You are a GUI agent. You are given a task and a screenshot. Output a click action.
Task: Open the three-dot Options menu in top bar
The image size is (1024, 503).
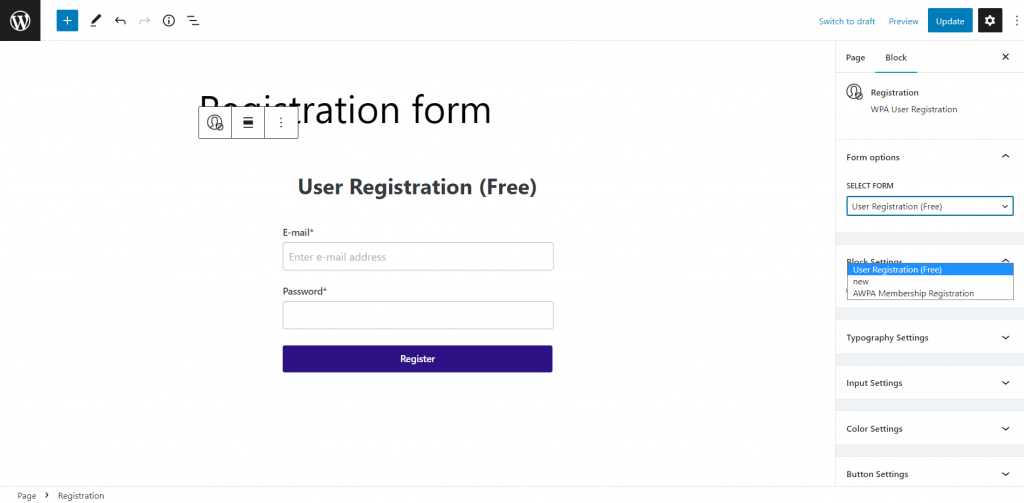click(x=1016, y=21)
